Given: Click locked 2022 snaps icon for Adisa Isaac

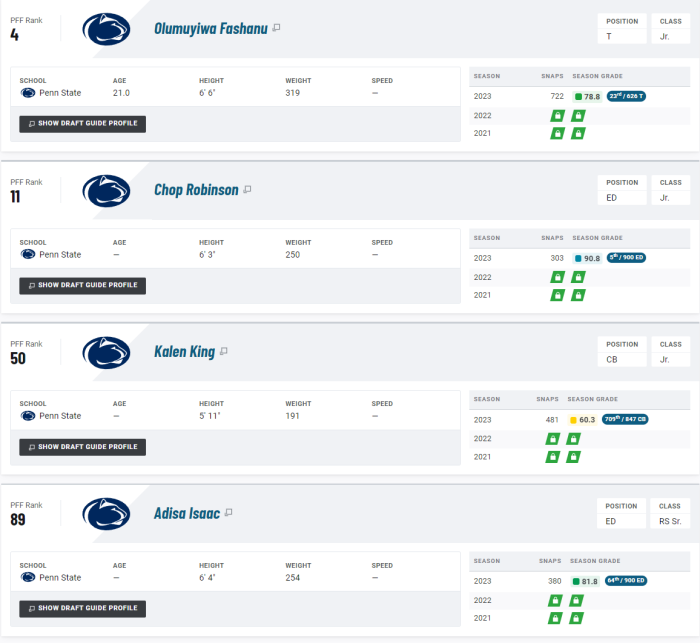Looking at the screenshot, I should pyautogui.click(x=555, y=601).
